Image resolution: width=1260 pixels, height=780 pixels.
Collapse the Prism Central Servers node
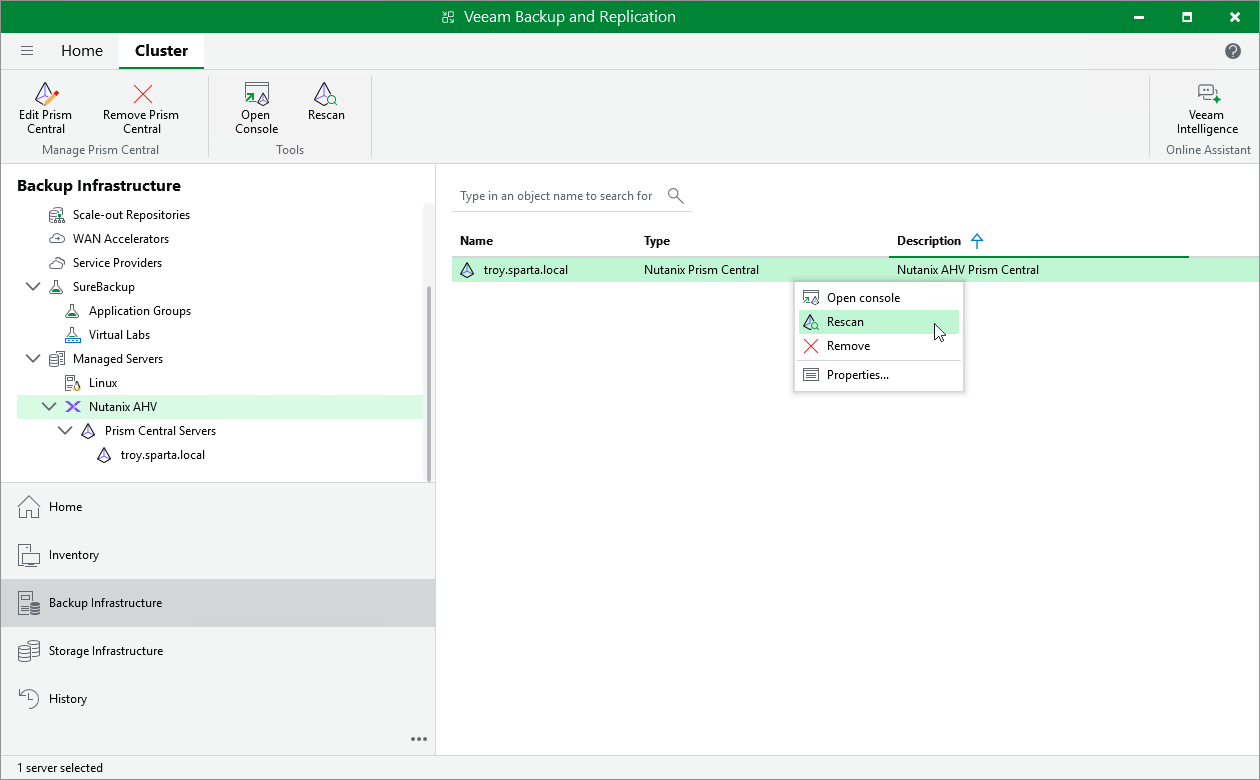(65, 431)
